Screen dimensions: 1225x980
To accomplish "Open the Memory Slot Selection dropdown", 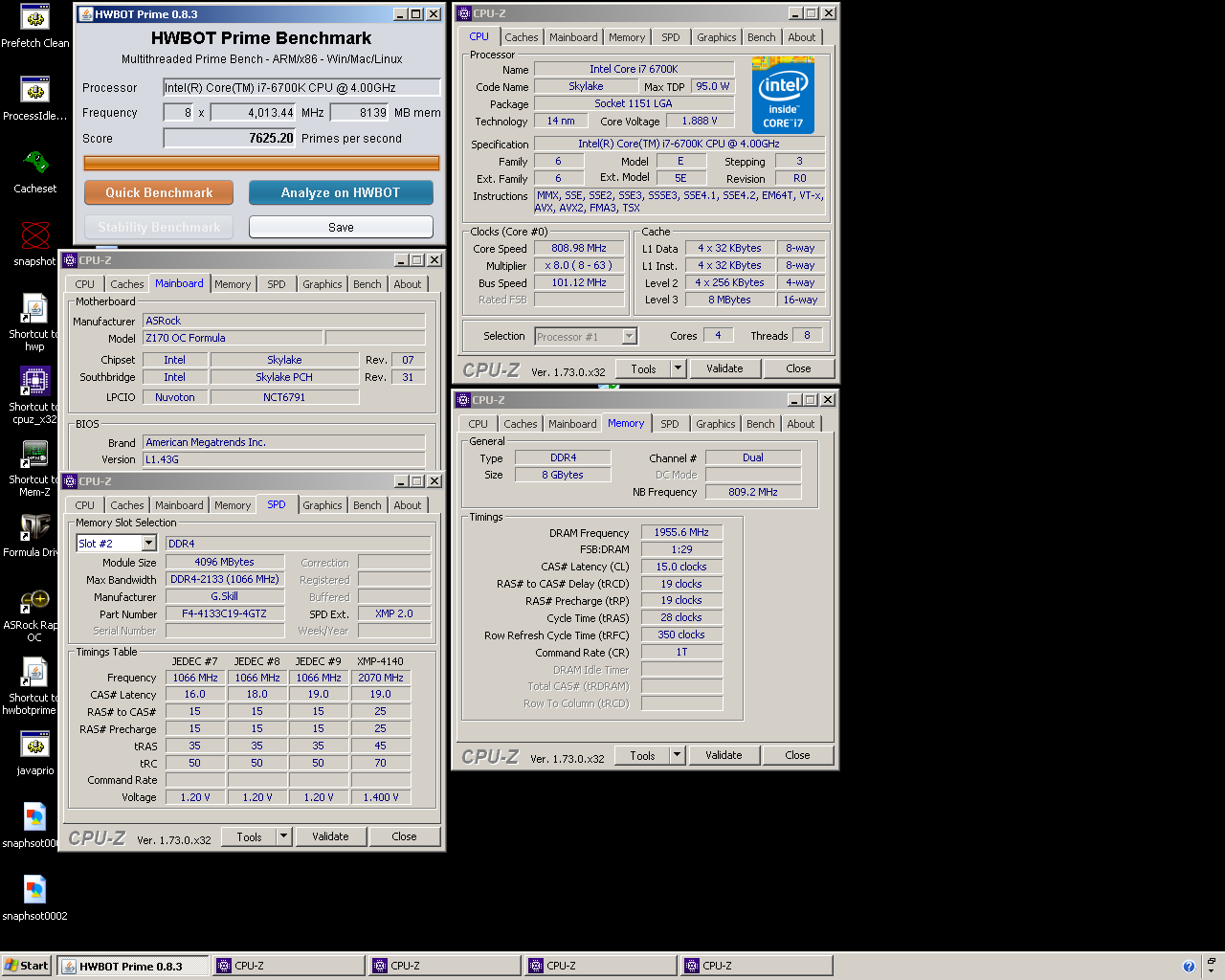I will (x=148, y=544).
